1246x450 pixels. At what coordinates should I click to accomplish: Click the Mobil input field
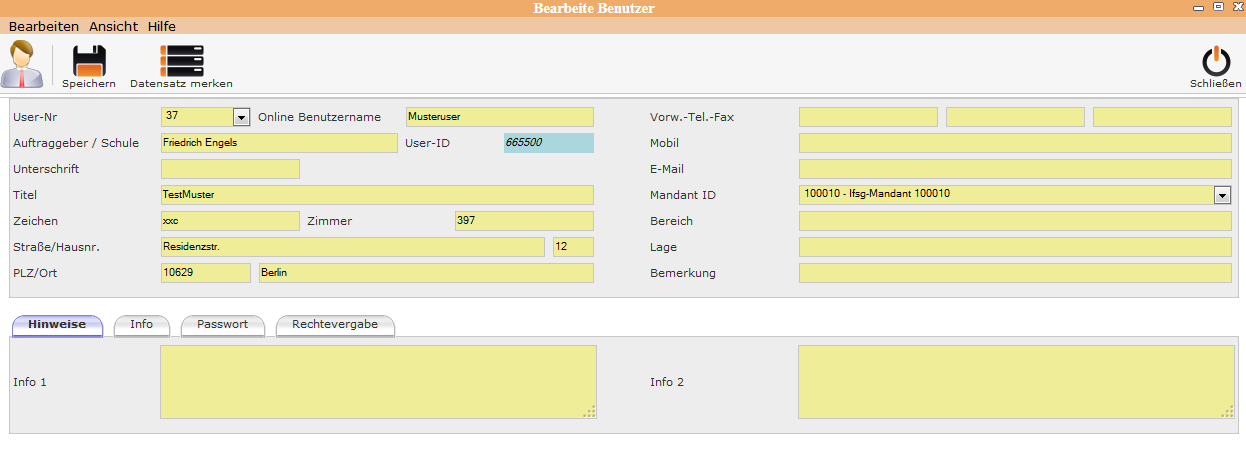pyautogui.click(x=1015, y=143)
